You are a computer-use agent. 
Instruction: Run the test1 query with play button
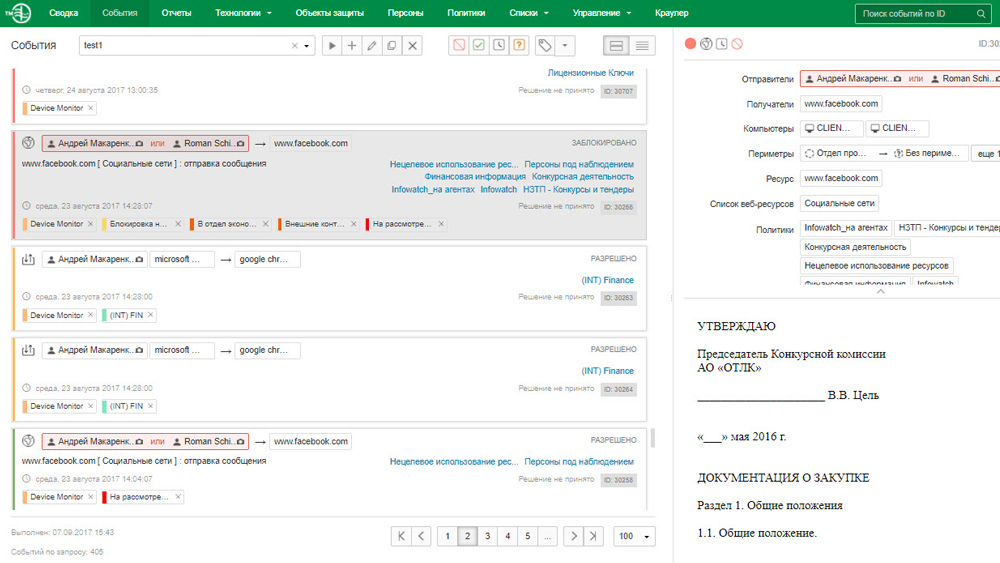pos(332,45)
